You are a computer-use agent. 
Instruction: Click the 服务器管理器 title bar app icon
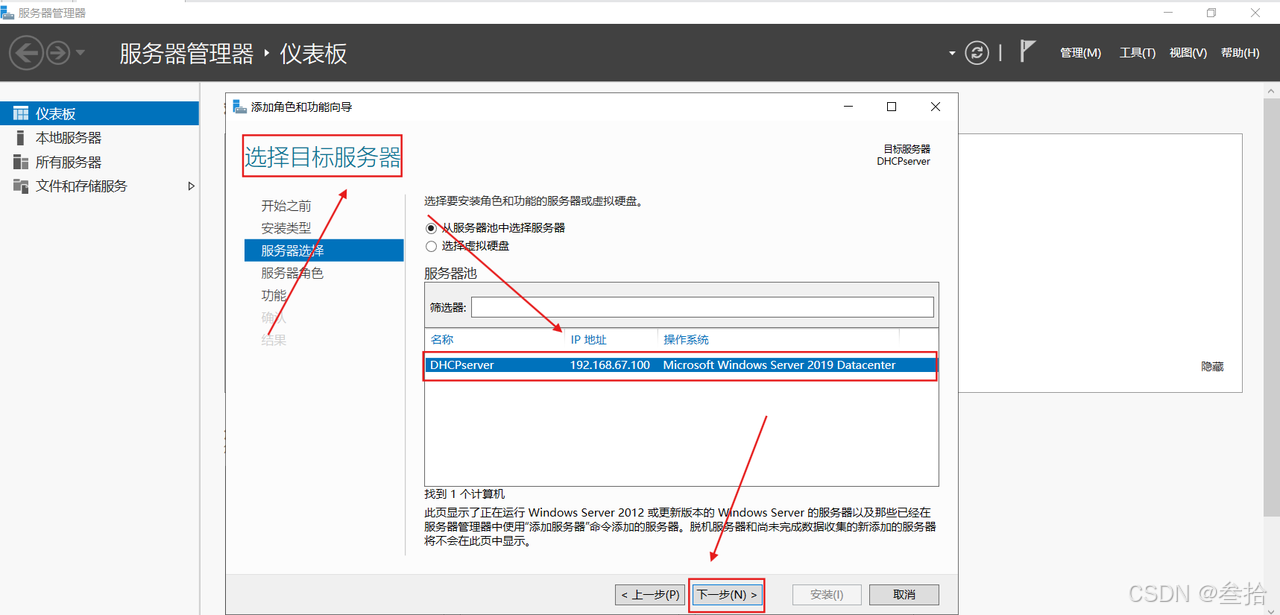click(x=8, y=12)
